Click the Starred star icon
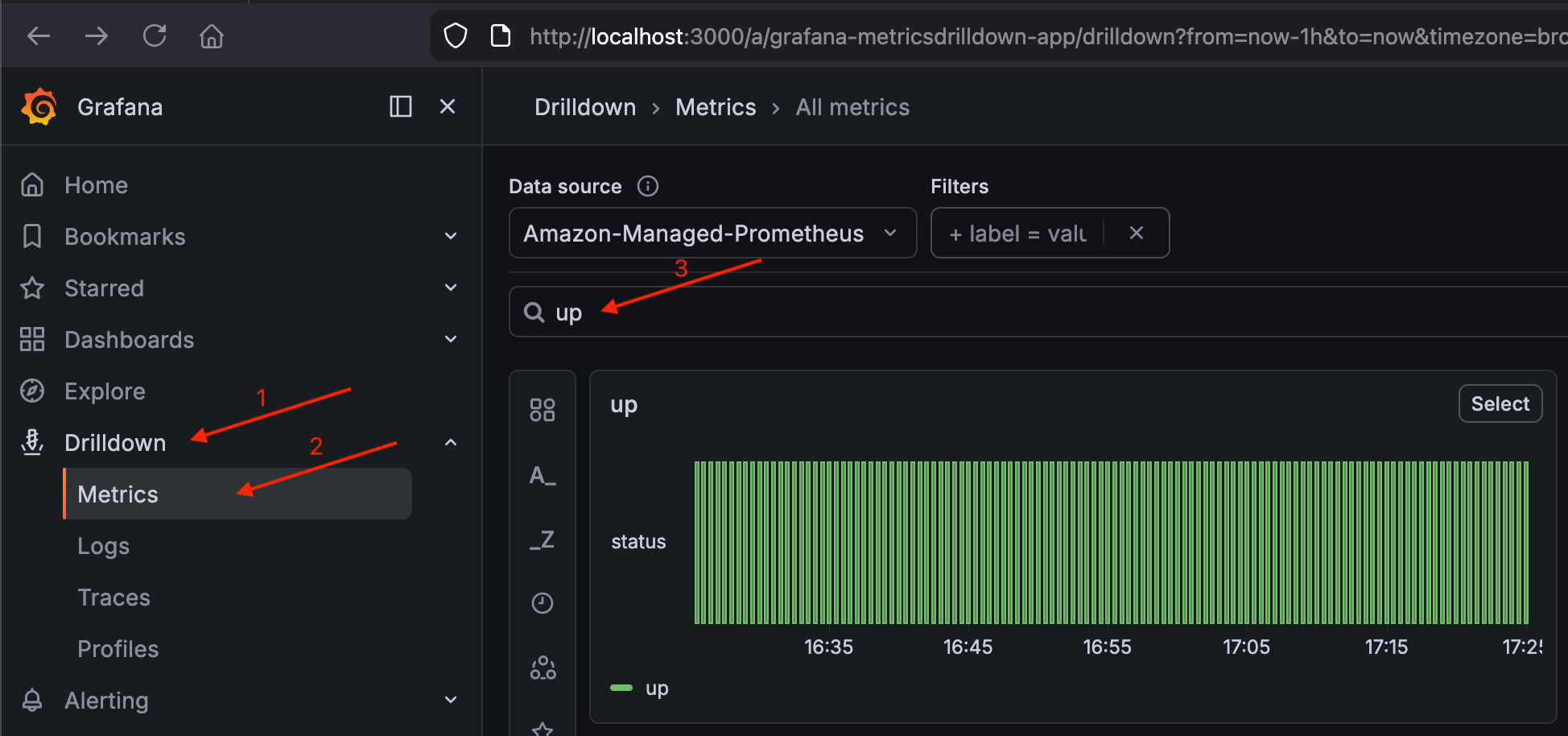This screenshot has height=736, width=1568. 32,287
